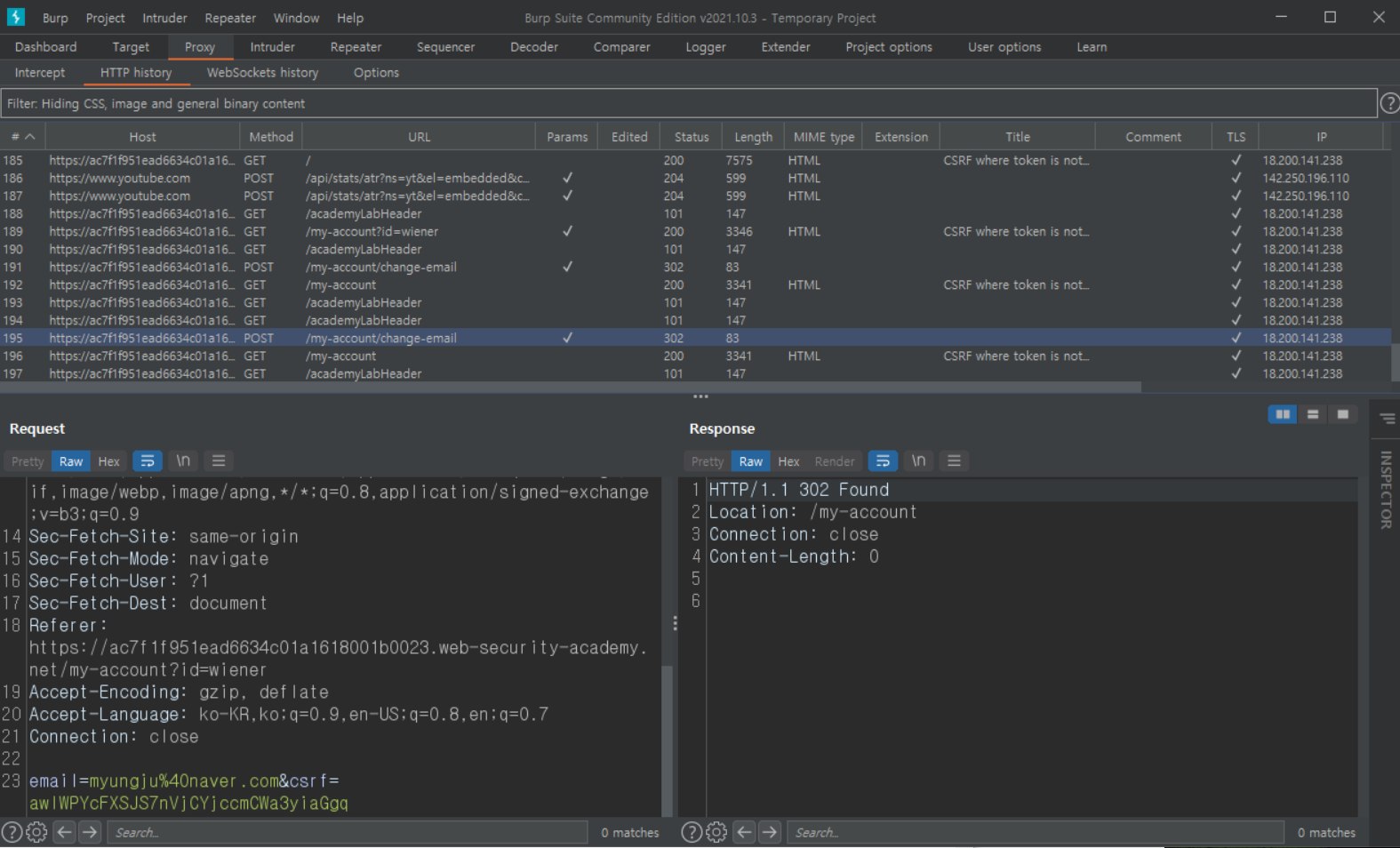The height and width of the screenshot is (848, 1400).
Task: Open response search settings gear
Action: [716, 833]
